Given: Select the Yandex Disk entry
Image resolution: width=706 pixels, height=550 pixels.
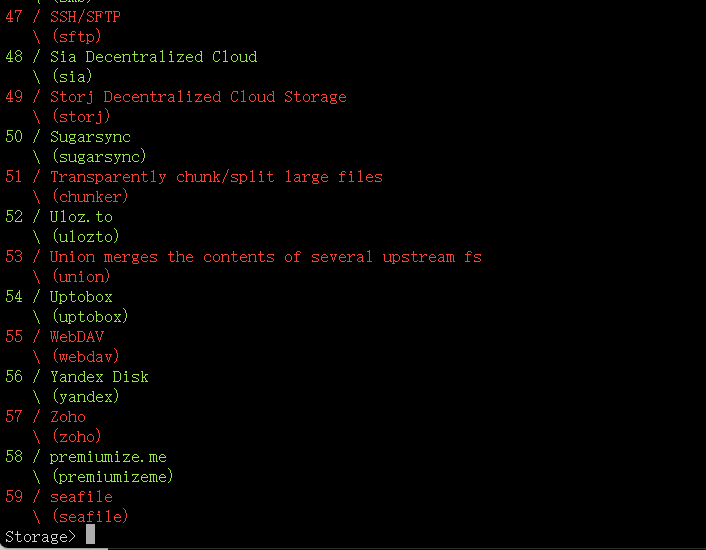Looking at the screenshot, I should pyautogui.click(x=77, y=377).
